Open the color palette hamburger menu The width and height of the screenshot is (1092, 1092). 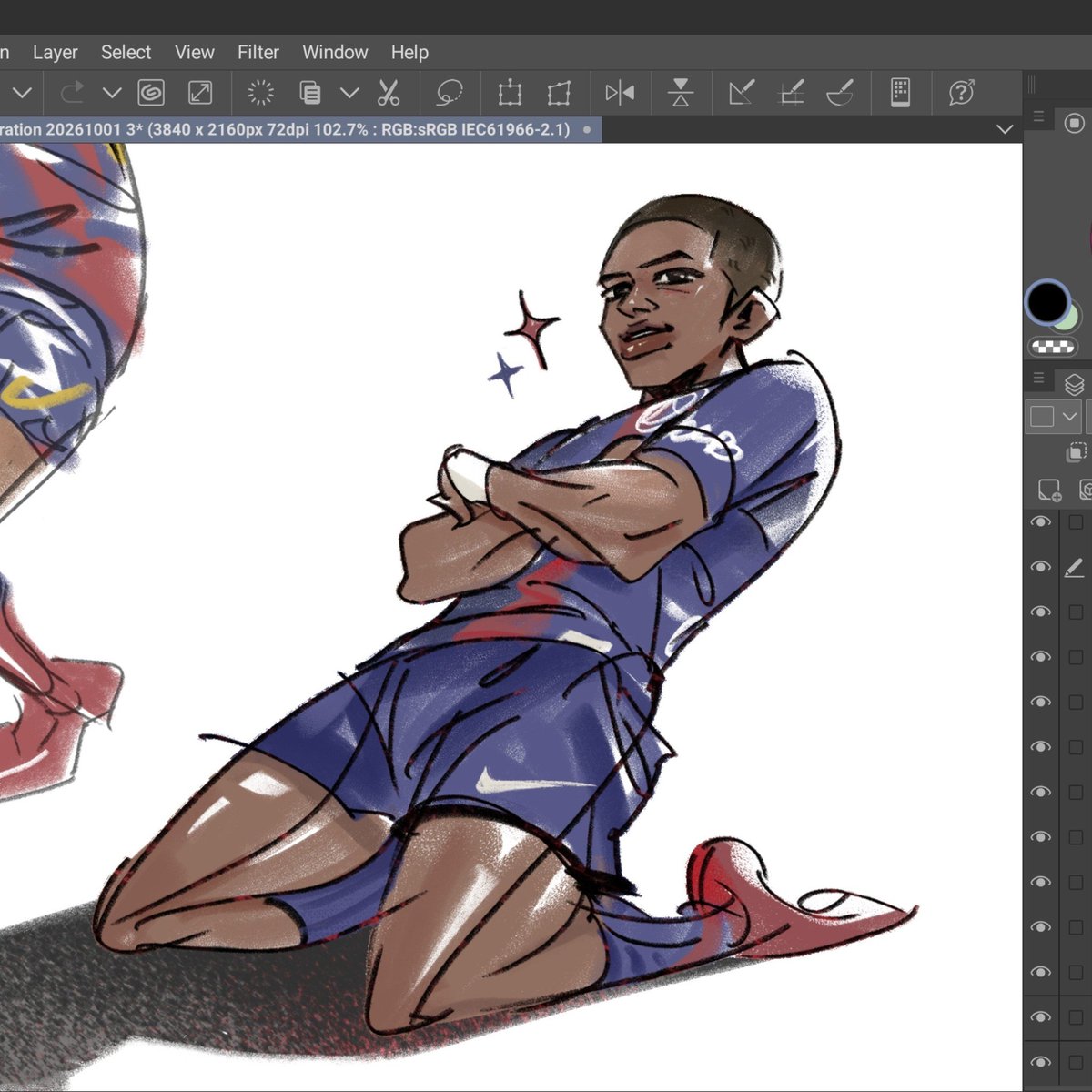pos(1038,116)
